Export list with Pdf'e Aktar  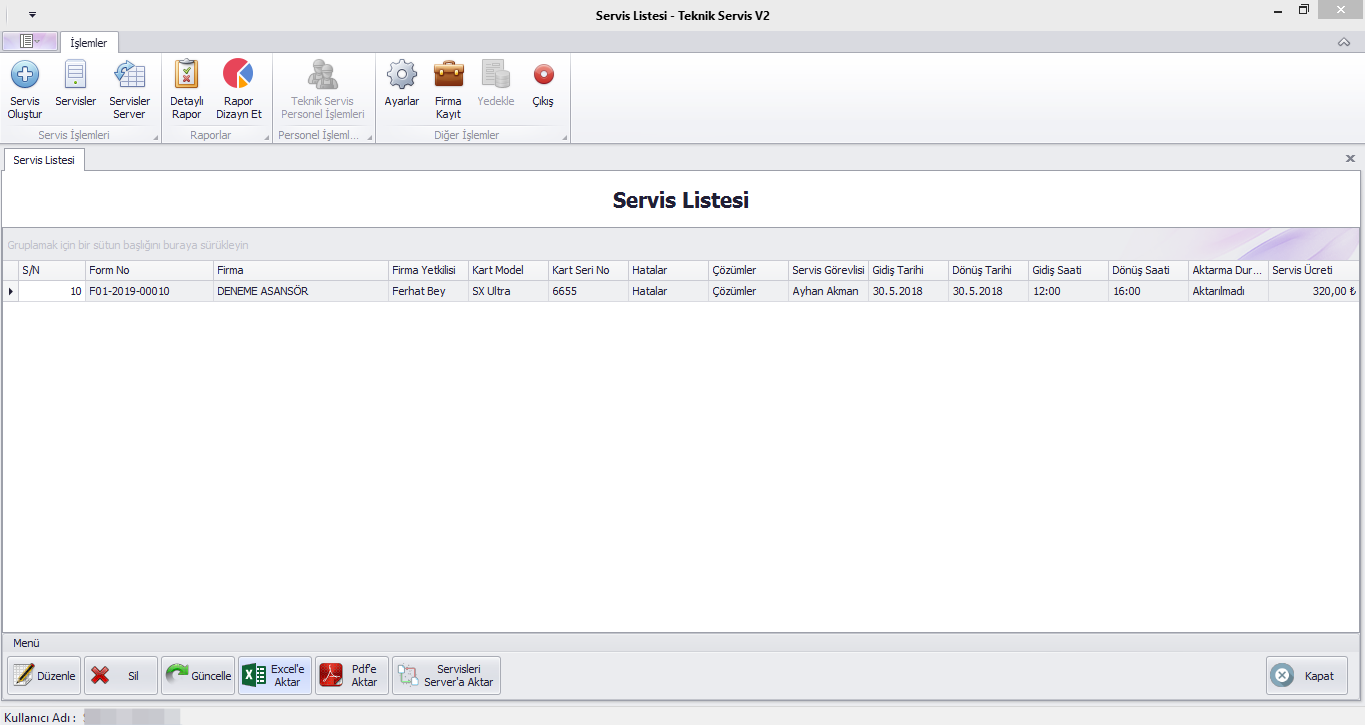[352, 676]
